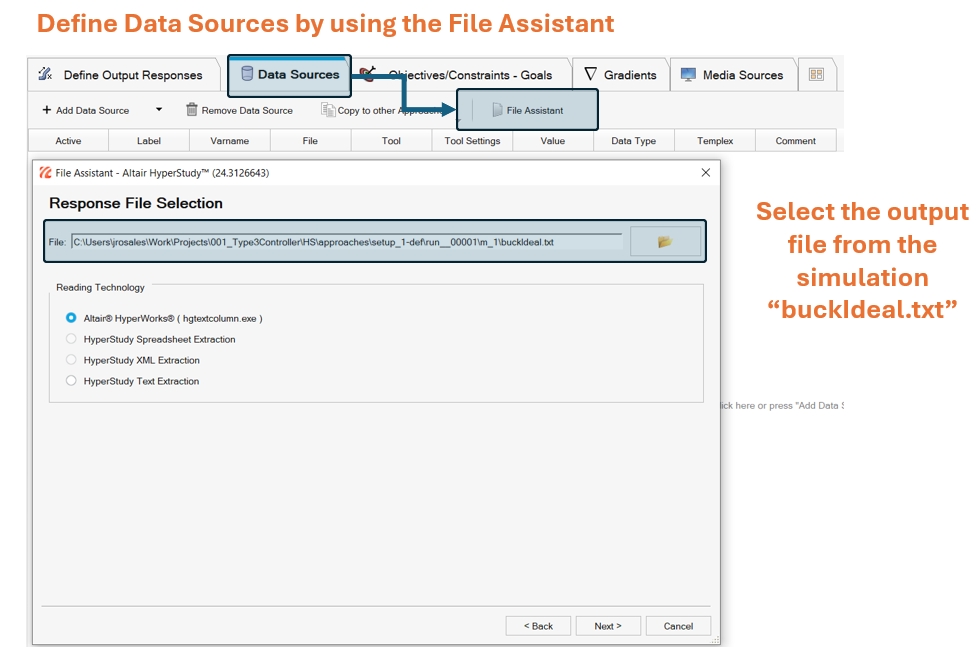Click the Label column header
This screenshot has width=977, height=667.
[149, 141]
